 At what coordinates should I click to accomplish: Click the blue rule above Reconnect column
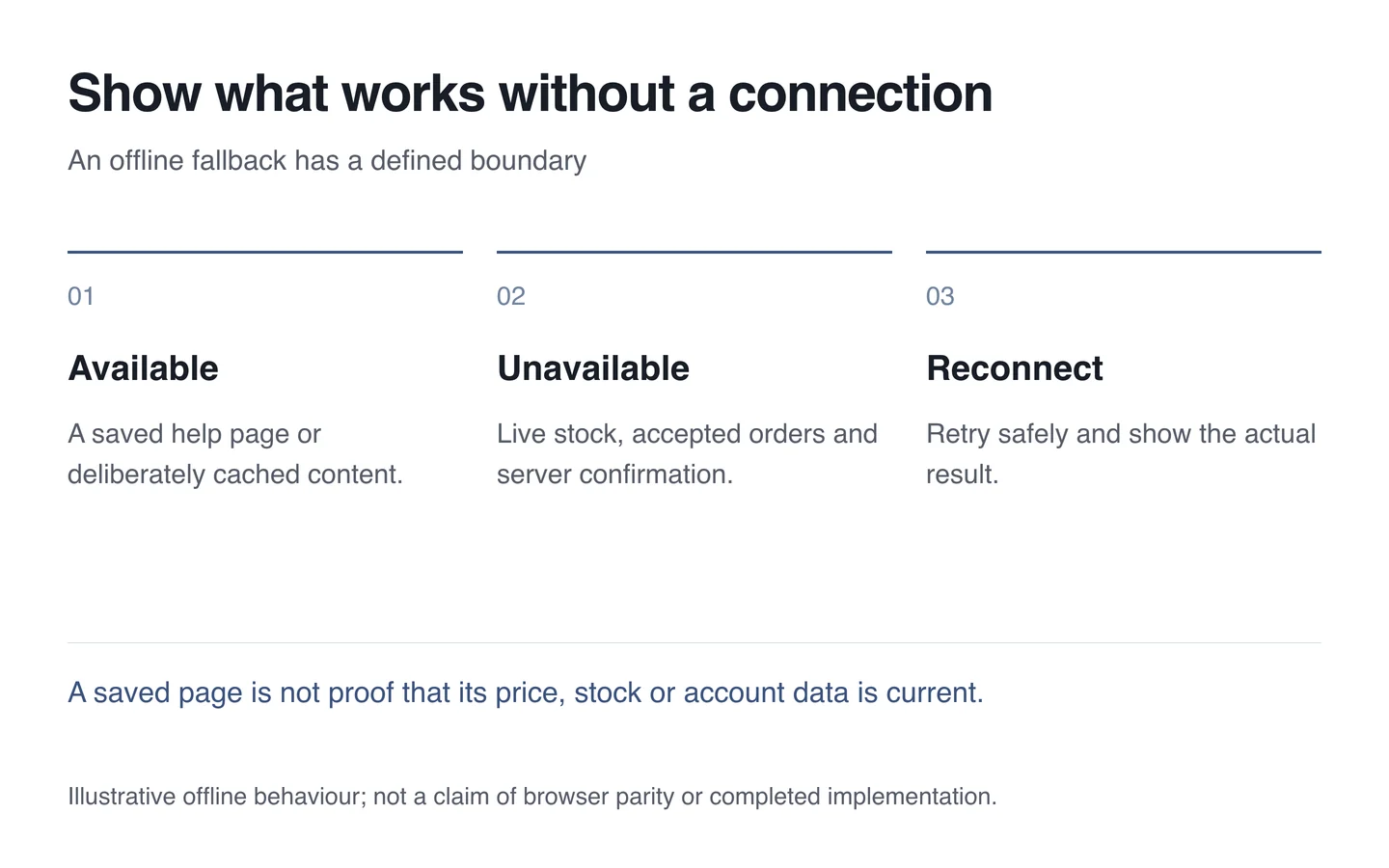pos(1124,252)
